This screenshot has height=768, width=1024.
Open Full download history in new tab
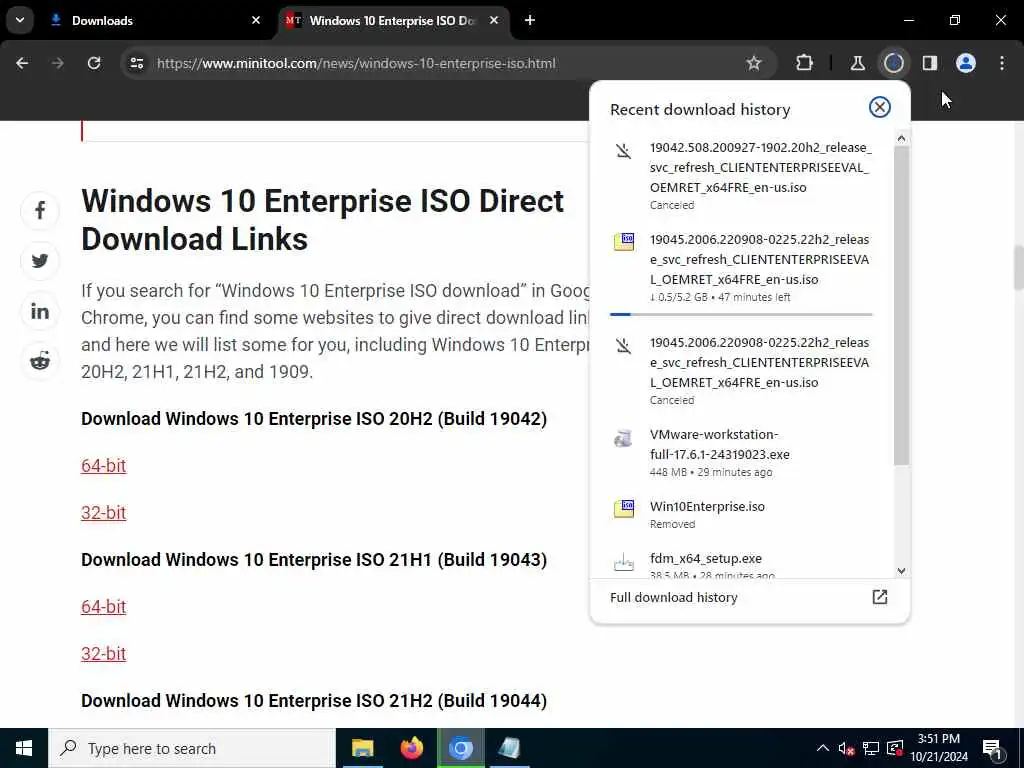(880, 597)
